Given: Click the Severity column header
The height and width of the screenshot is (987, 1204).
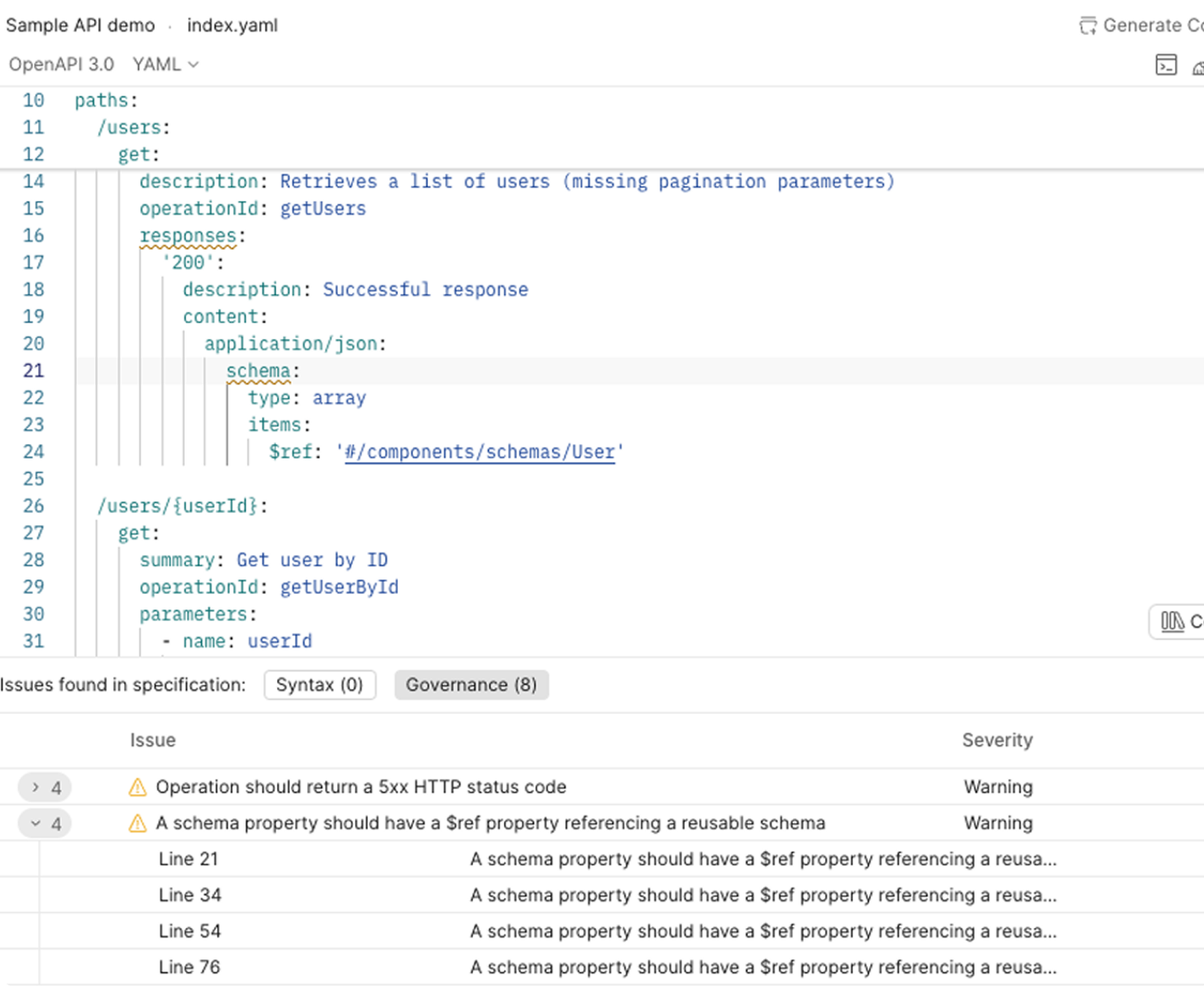Looking at the screenshot, I should click(997, 740).
